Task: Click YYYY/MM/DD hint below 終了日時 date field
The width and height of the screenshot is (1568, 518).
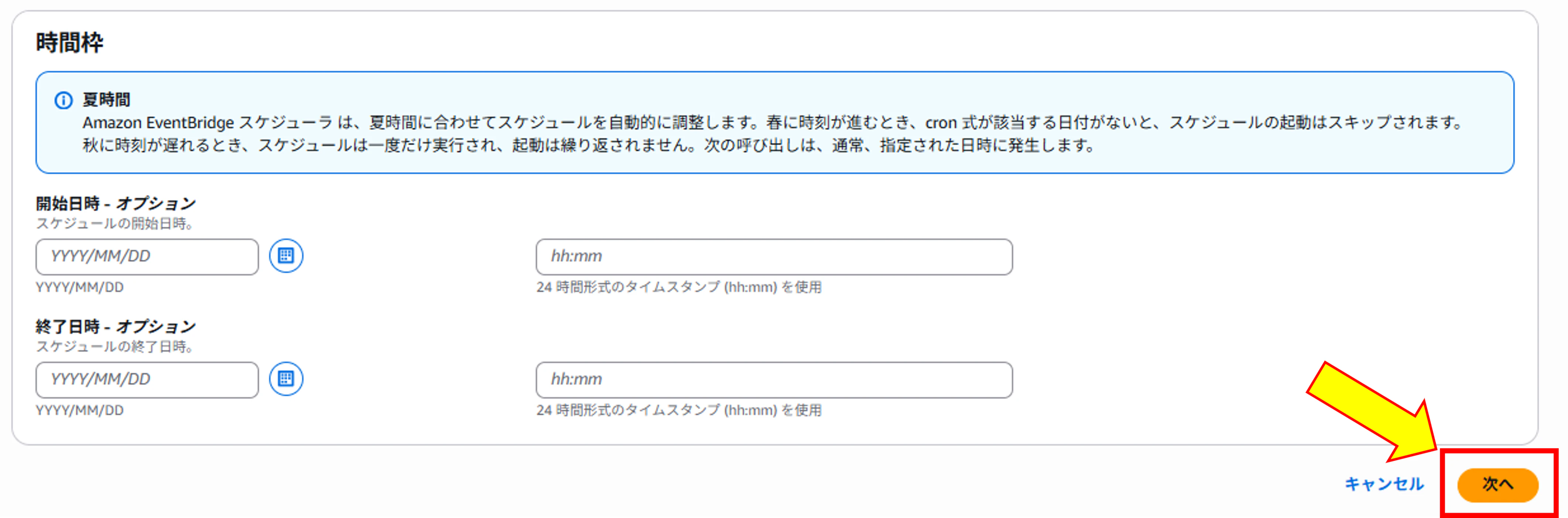Action: click(x=80, y=410)
